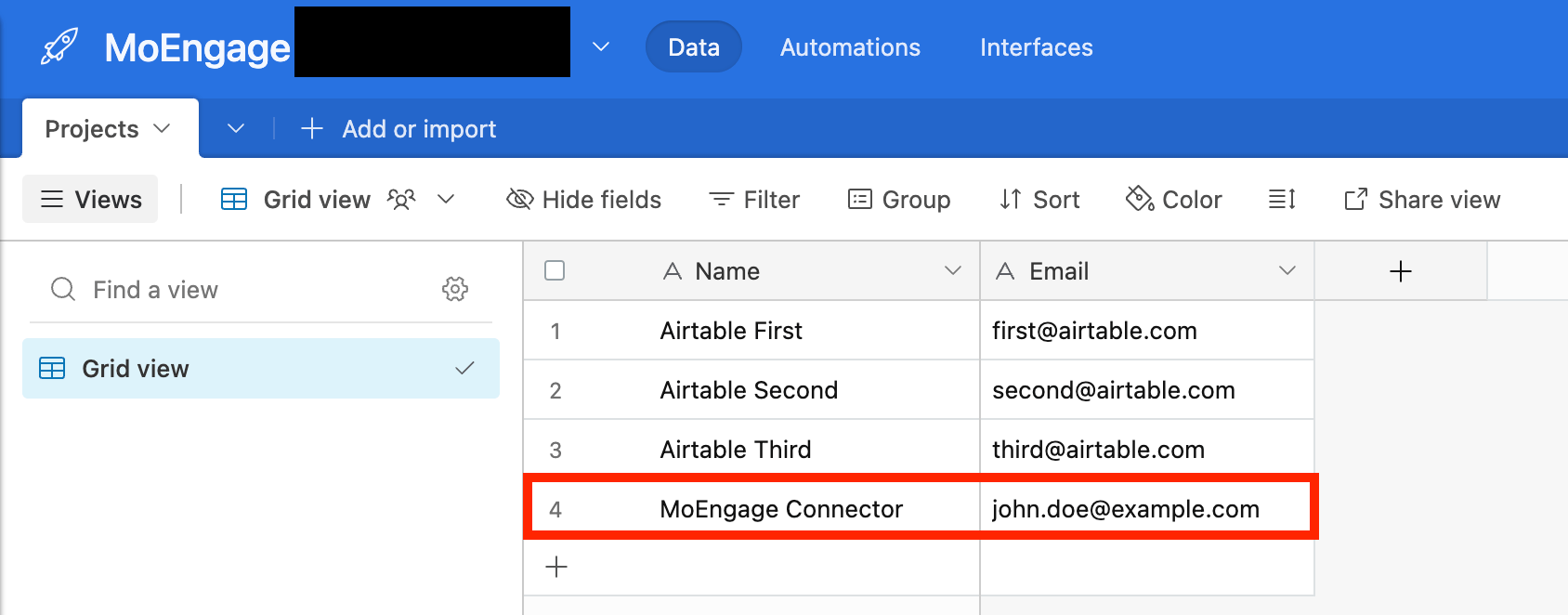Toggle the Views sidebar

click(90, 199)
